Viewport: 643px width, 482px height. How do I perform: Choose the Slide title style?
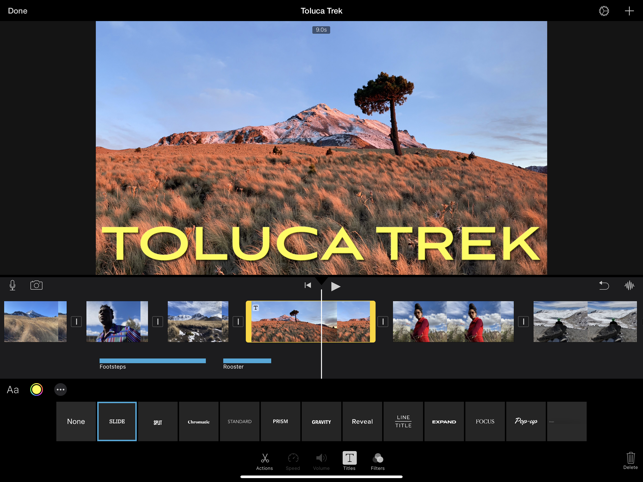pyautogui.click(x=117, y=421)
